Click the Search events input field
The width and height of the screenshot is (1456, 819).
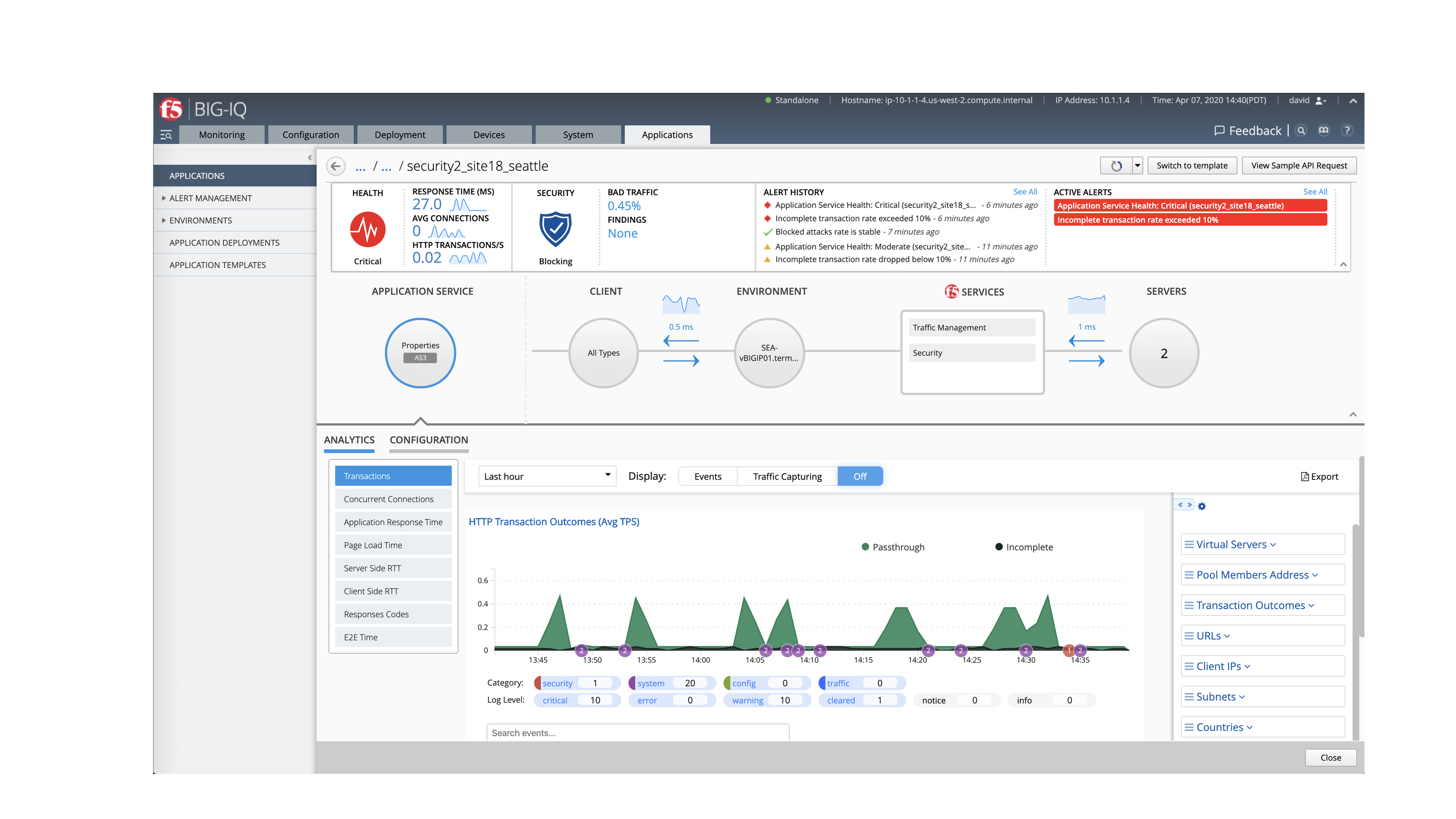(x=637, y=732)
